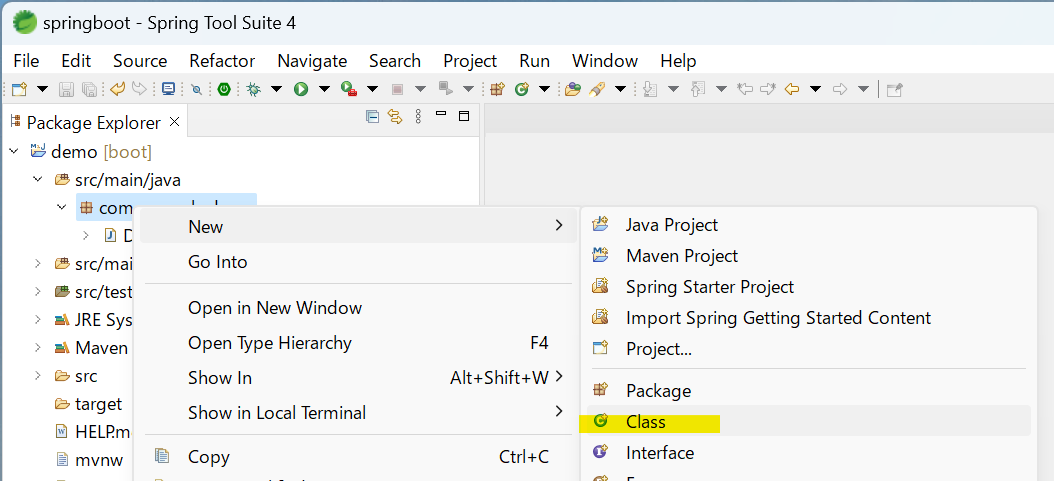Image resolution: width=1054 pixels, height=481 pixels.
Task: Open the Show in Local Terminal submenu
Action: pyautogui.click(x=358, y=412)
